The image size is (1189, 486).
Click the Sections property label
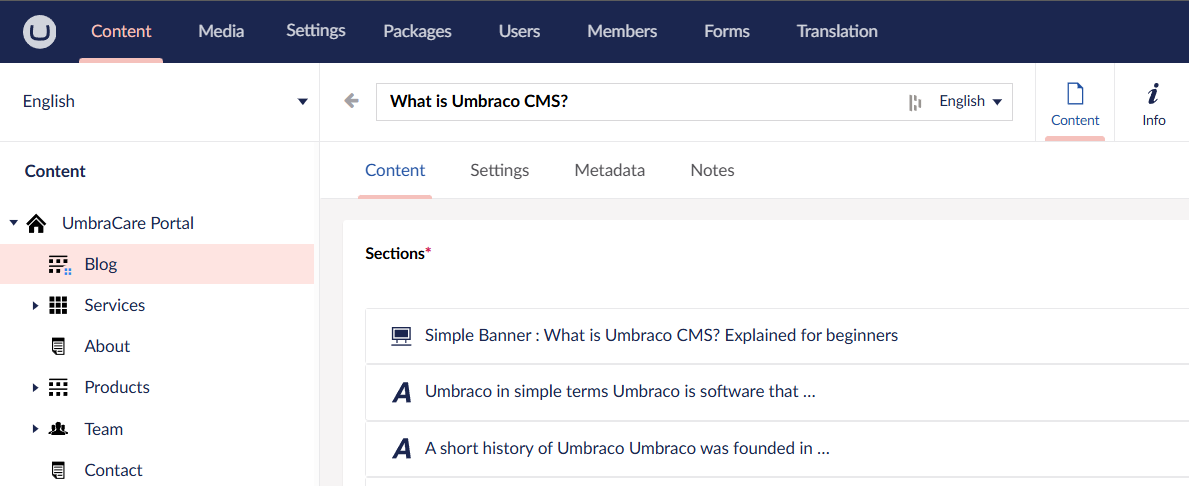tap(397, 253)
